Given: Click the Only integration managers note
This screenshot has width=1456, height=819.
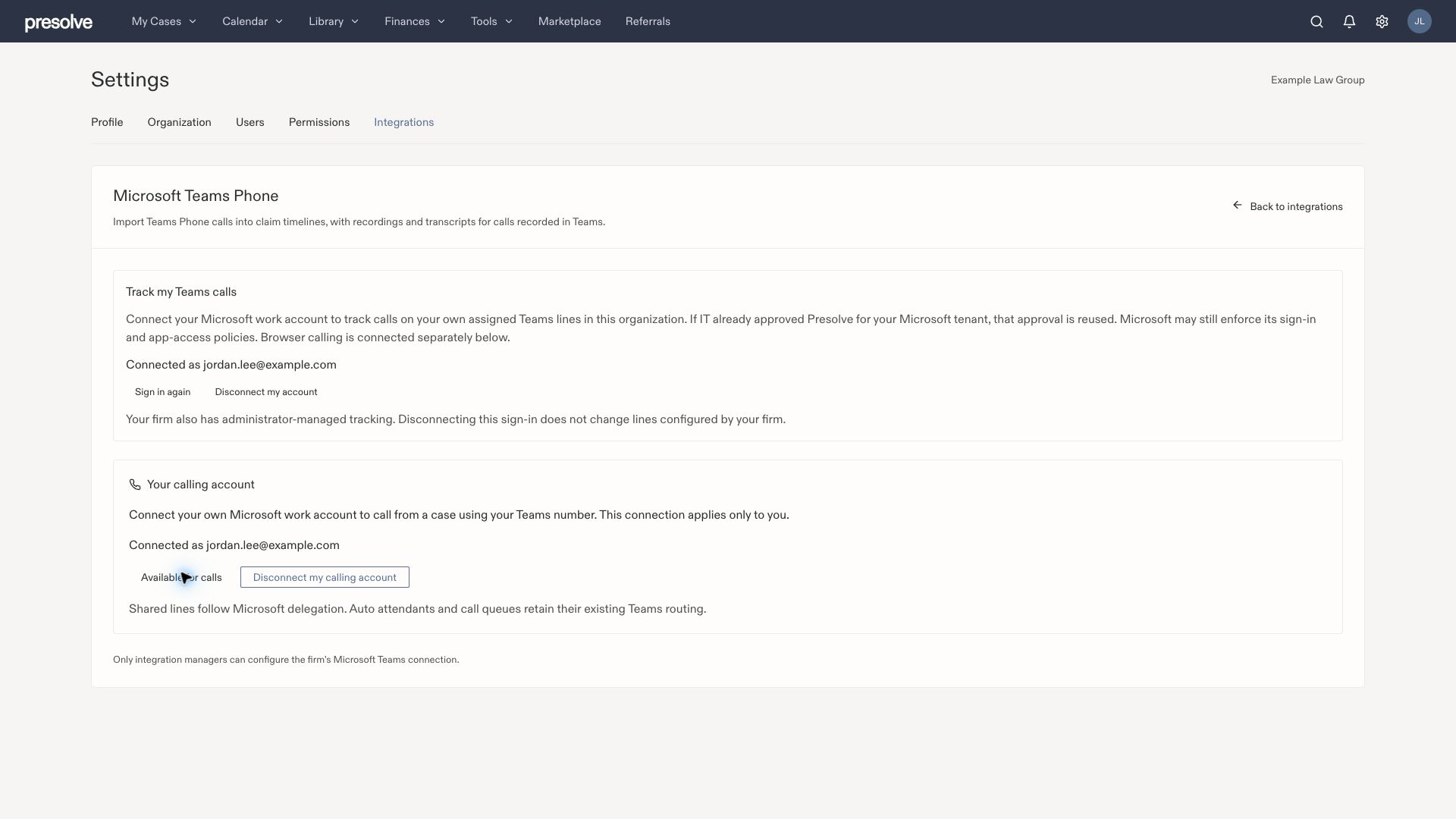Looking at the screenshot, I should 286,660.
